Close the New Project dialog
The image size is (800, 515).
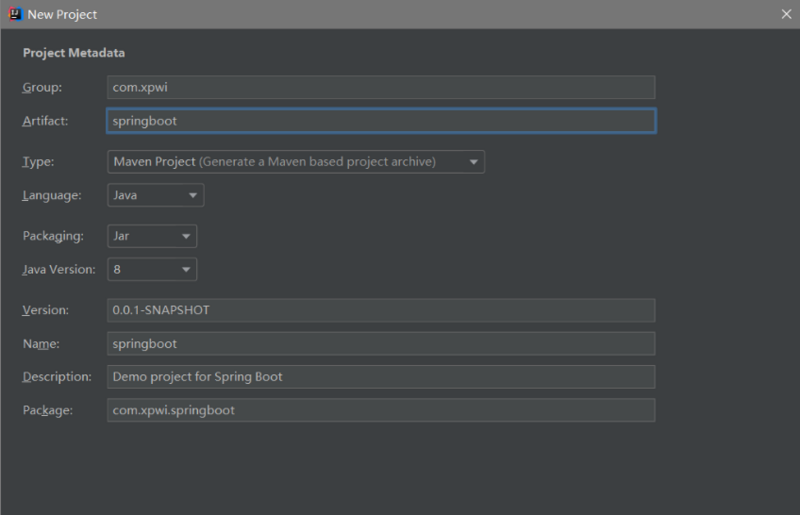point(786,14)
